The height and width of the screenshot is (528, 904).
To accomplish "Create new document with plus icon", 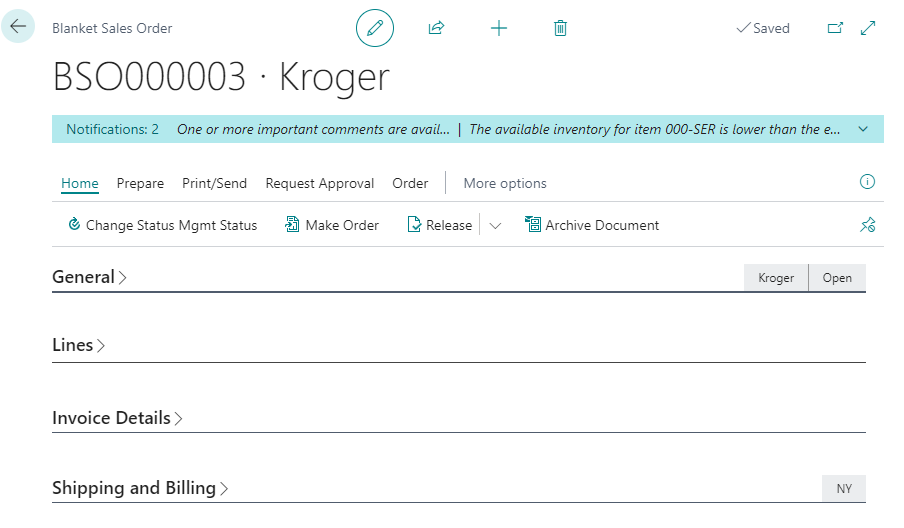I will pyautogui.click(x=499, y=28).
